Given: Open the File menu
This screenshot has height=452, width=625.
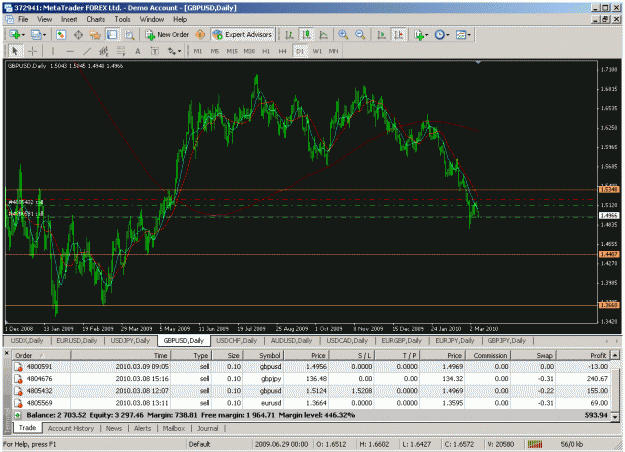Looking at the screenshot, I should 23,19.
